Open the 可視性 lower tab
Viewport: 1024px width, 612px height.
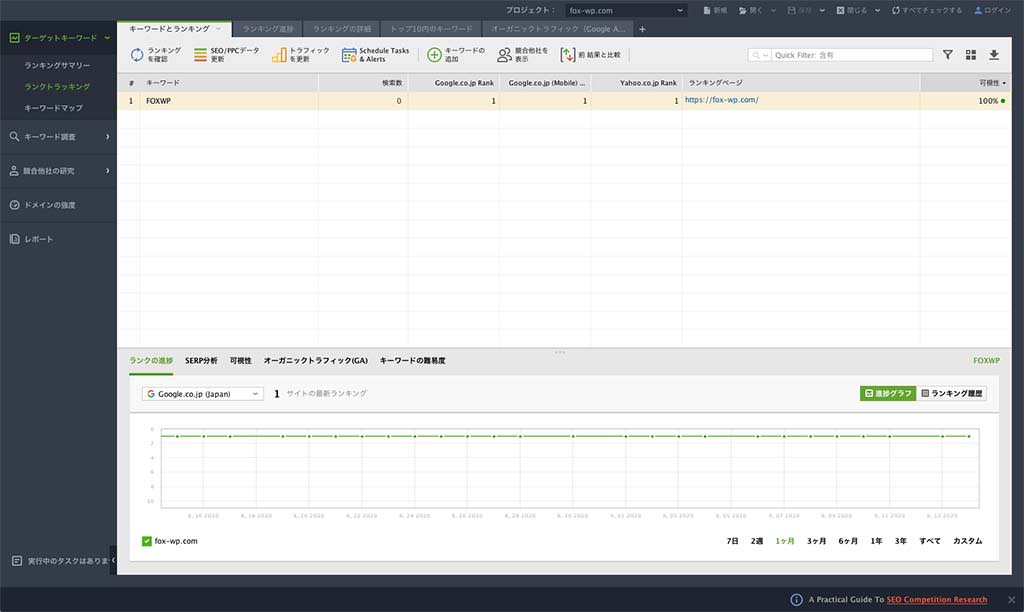(x=240, y=361)
